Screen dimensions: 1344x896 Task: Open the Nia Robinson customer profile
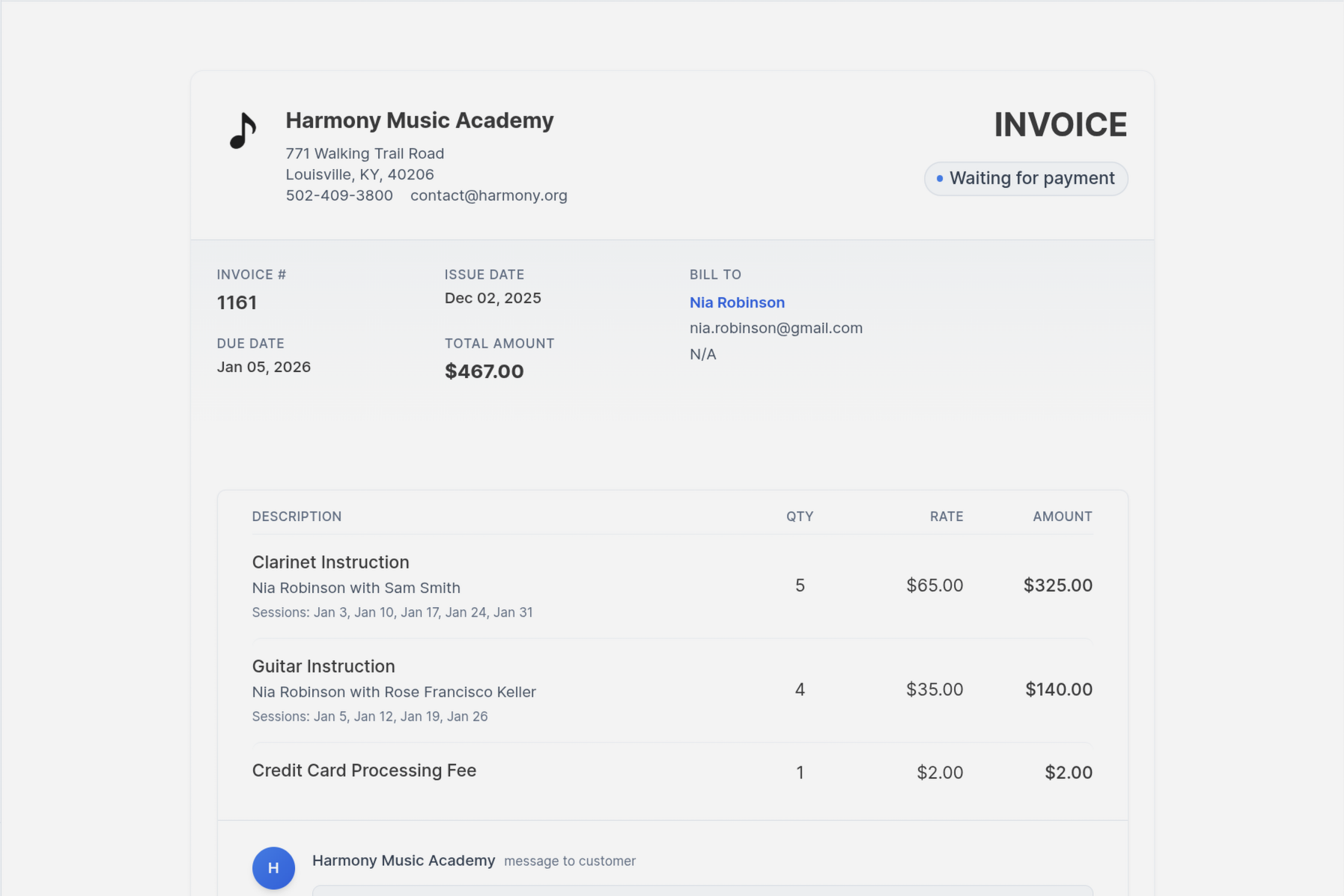click(x=737, y=302)
